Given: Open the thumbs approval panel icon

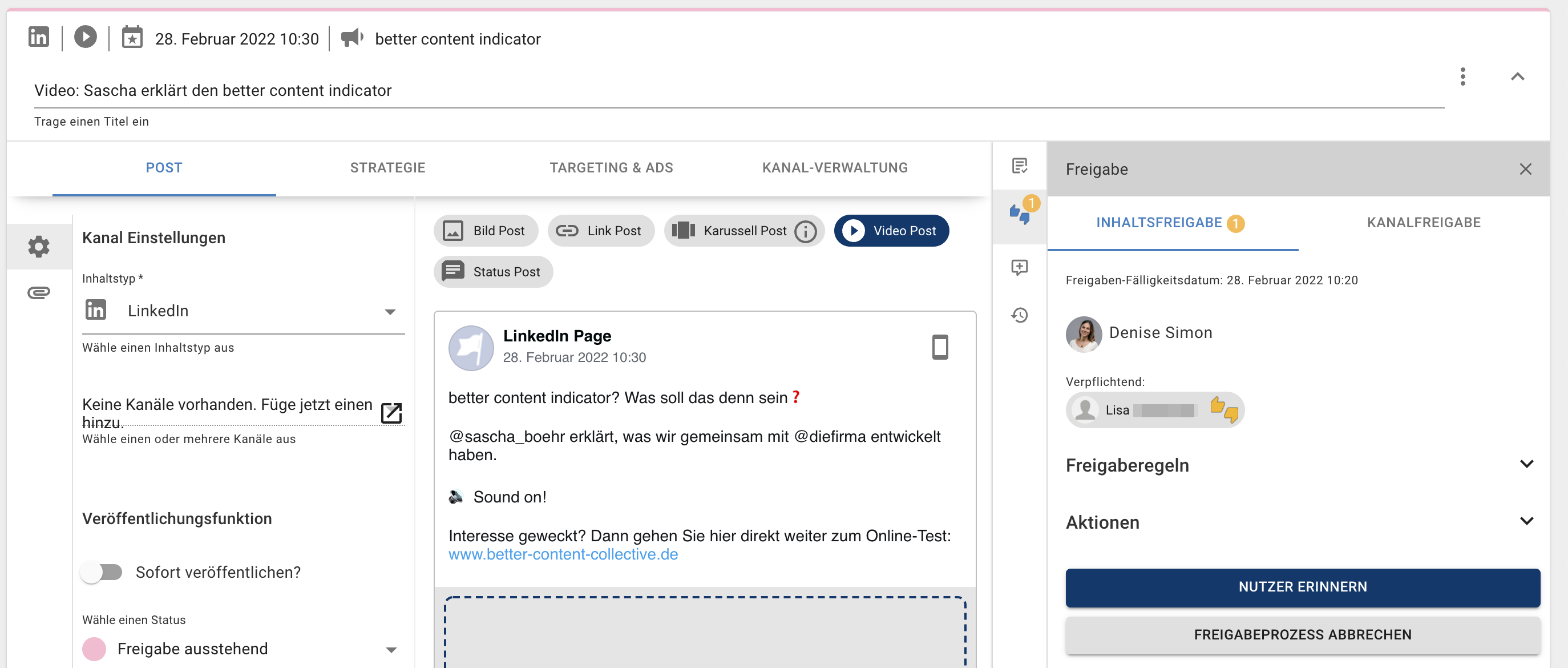Looking at the screenshot, I should 1020,214.
